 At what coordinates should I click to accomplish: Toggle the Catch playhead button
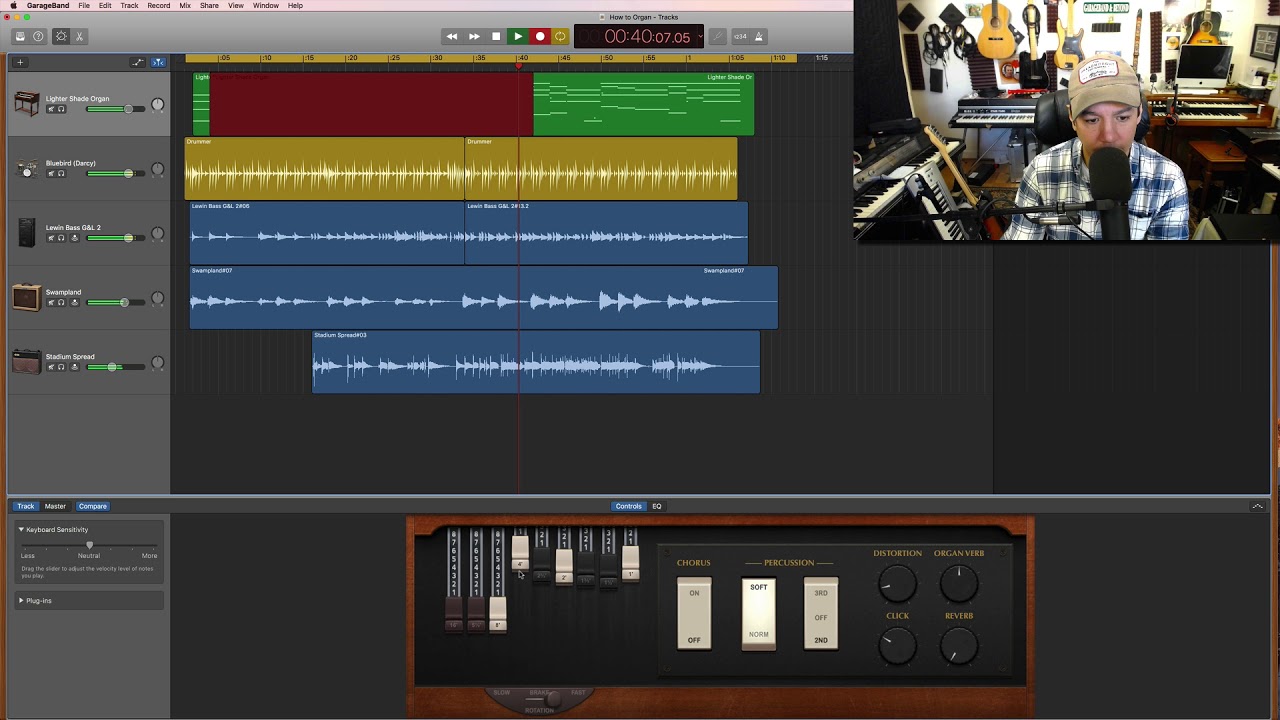click(158, 62)
